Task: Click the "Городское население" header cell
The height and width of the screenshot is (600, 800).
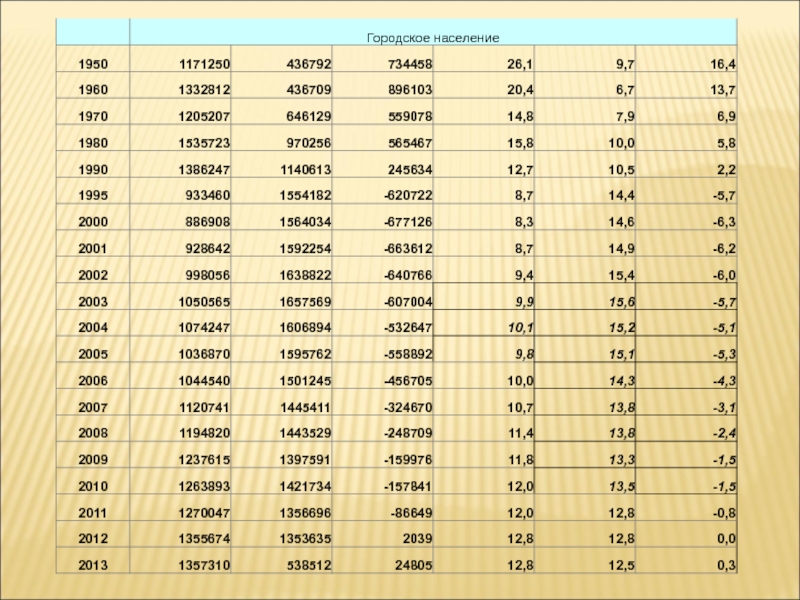Action: point(432,37)
